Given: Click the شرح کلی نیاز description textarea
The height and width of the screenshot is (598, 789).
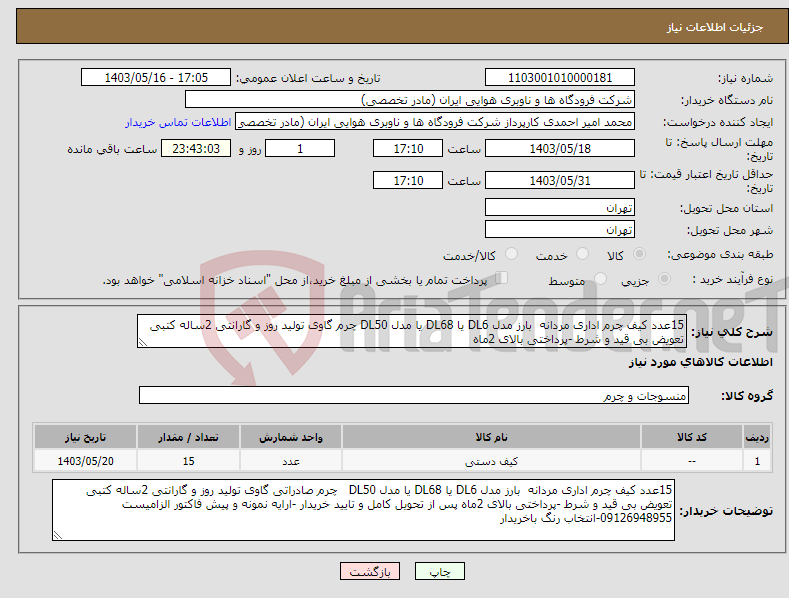Looking at the screenshot, I should [x=412, y=331].
